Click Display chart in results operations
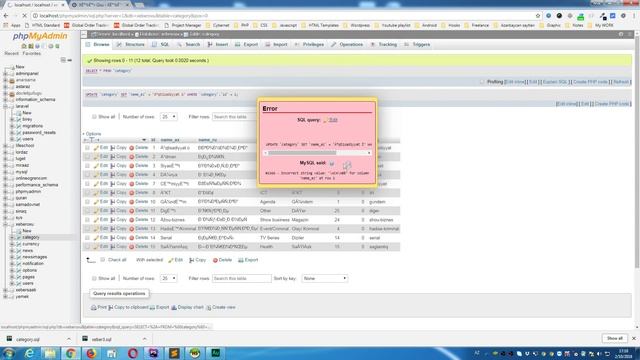640x360 pixels. tap(187, 307)
